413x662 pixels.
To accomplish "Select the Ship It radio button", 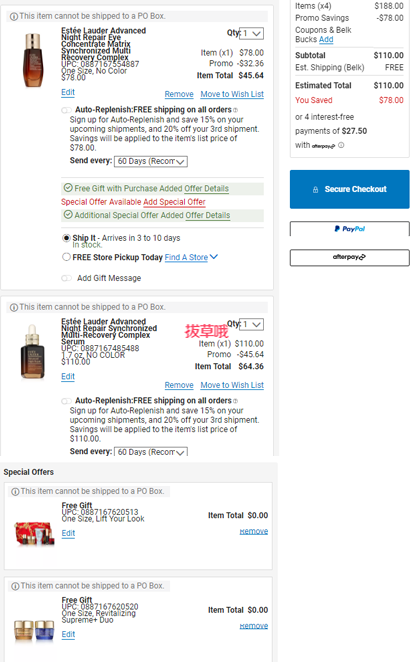I will tap(66, 238).
